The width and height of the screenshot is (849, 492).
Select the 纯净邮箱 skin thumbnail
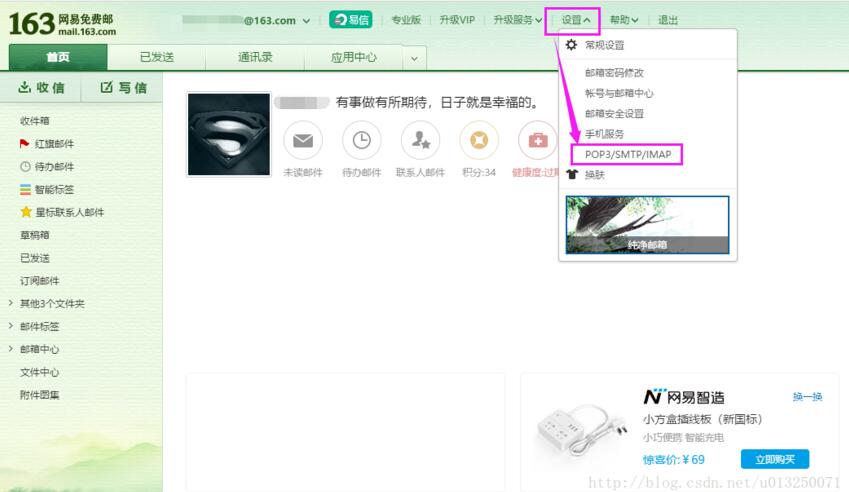(648, 225)
